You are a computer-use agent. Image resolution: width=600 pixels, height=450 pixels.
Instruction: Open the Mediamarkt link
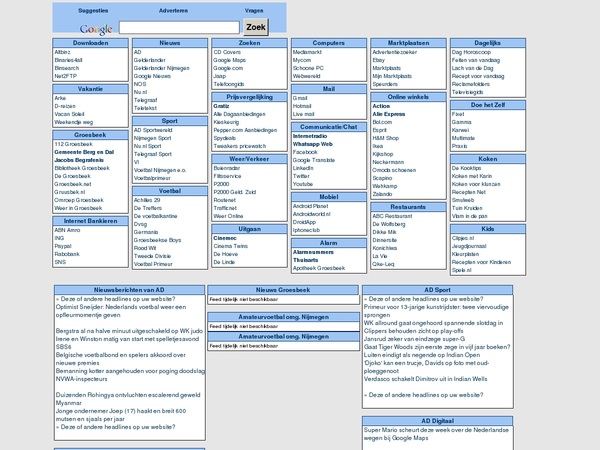coord(307,52)
